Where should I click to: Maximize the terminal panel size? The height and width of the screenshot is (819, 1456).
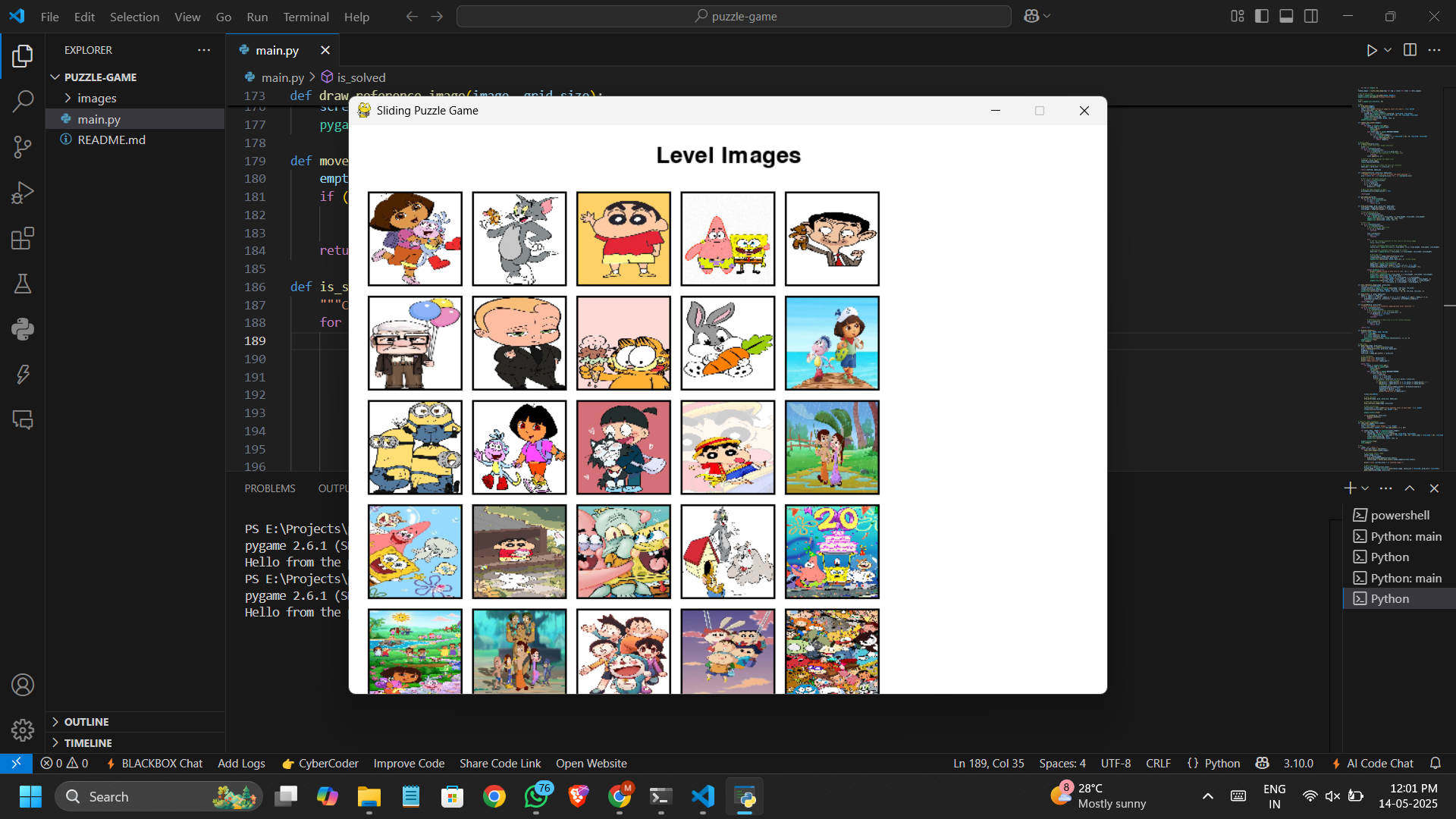pos(1410,488)
